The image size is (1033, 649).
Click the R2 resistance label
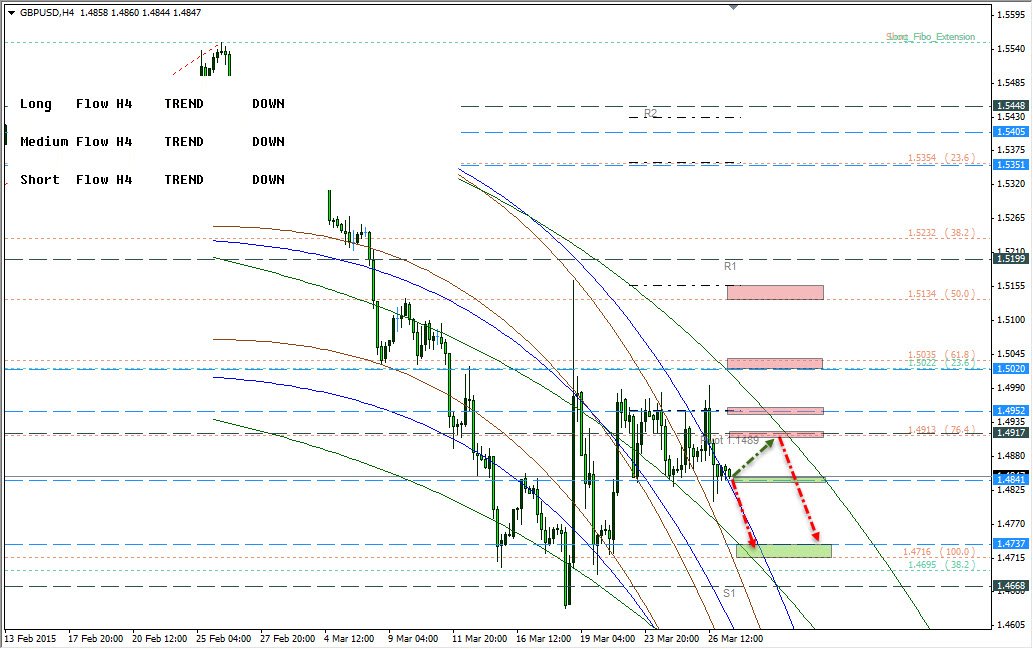click(x=650, y=113)
